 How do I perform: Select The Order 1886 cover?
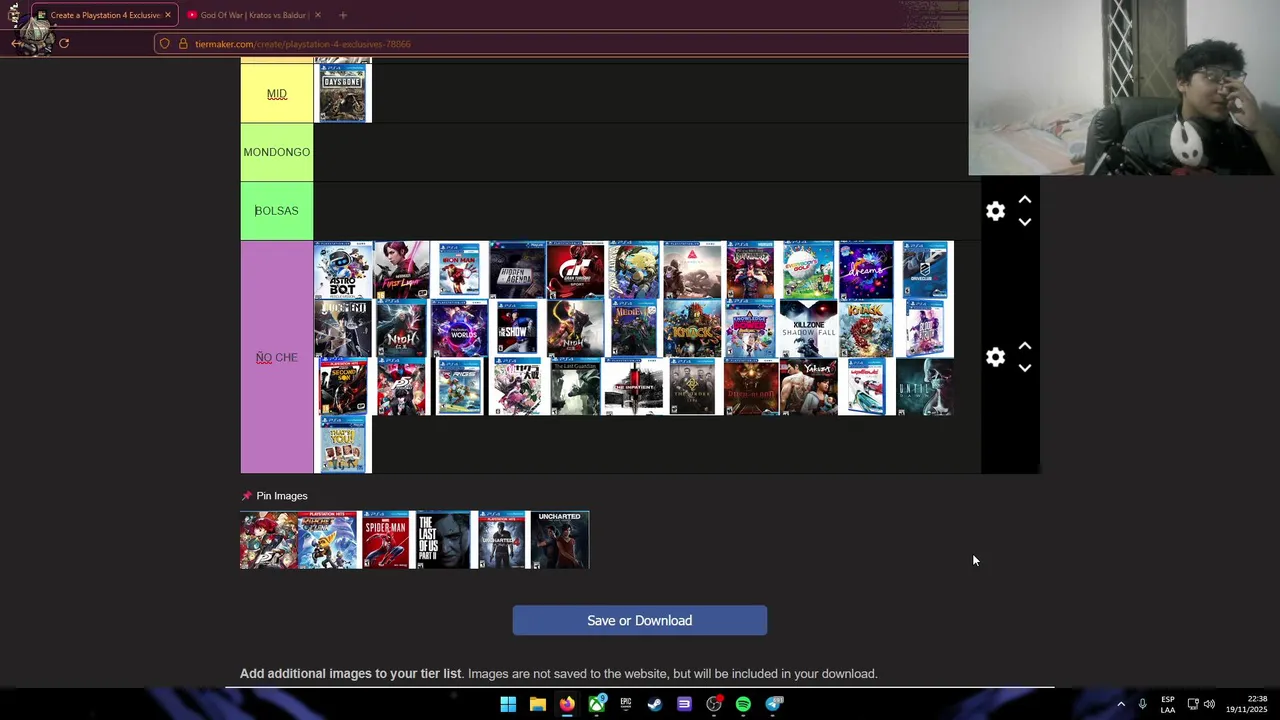coord(691,386)
